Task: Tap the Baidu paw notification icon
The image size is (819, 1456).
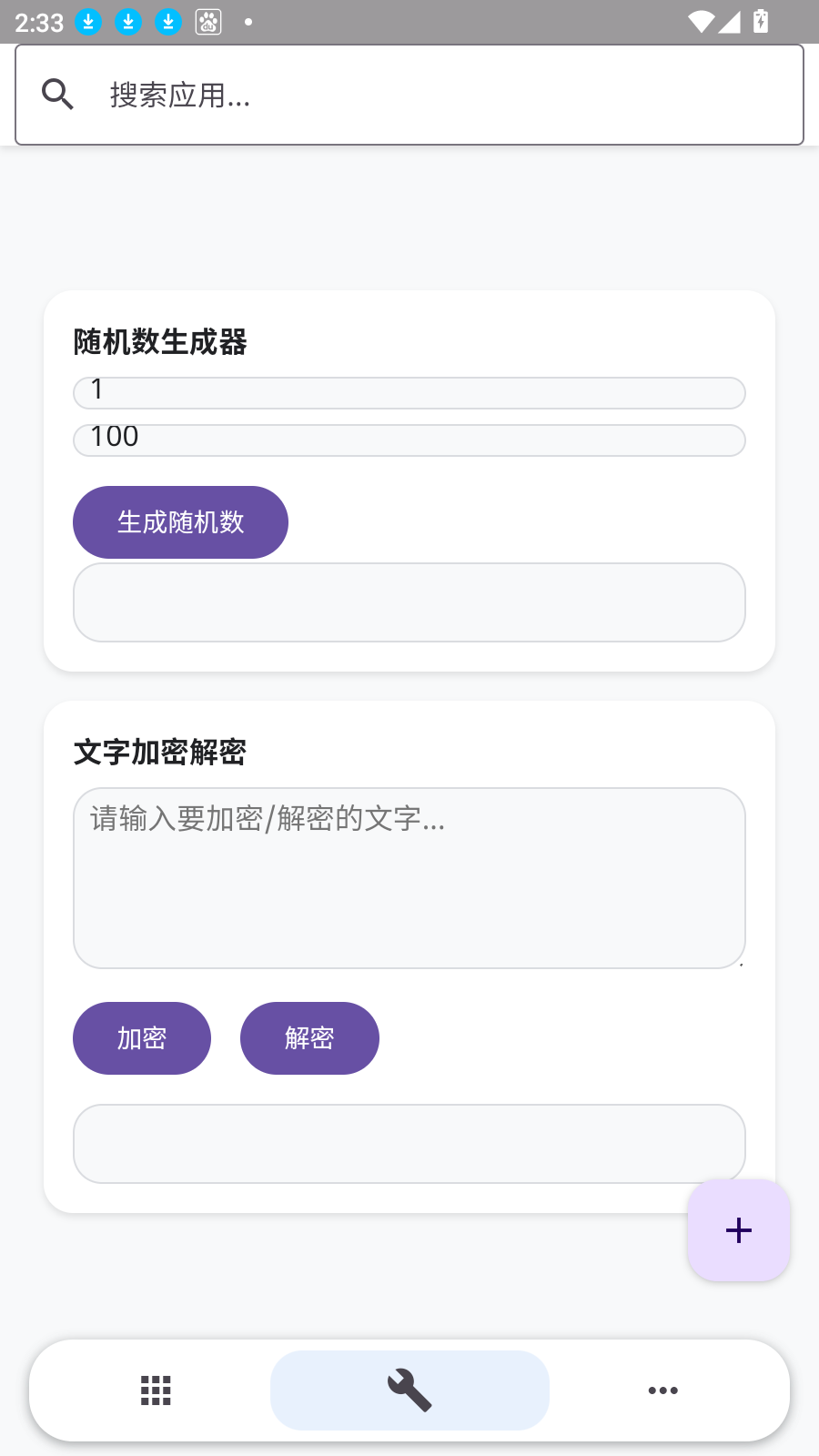Action: pos(208,22)
